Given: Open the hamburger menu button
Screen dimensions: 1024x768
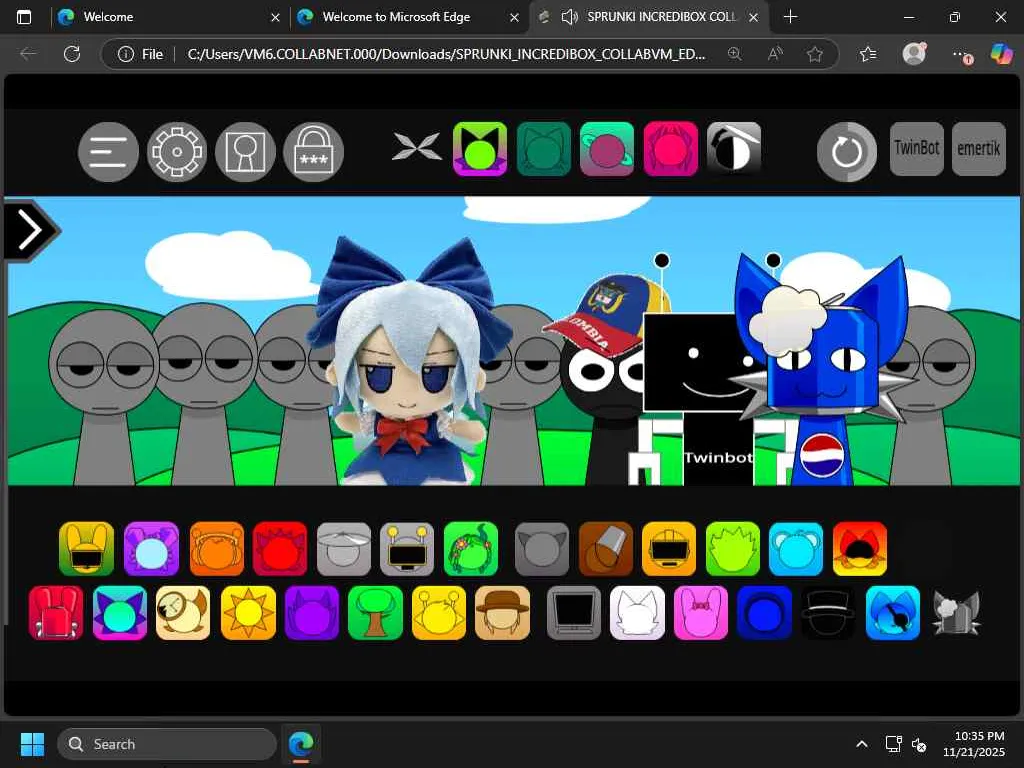Looking at the screenshot, I should (108, 152).
